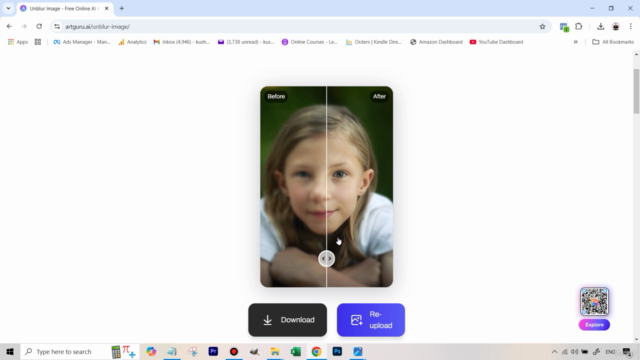Show hidden system tray icons
The height and width of the screenshot is (360, 640).
coord(554,351)
